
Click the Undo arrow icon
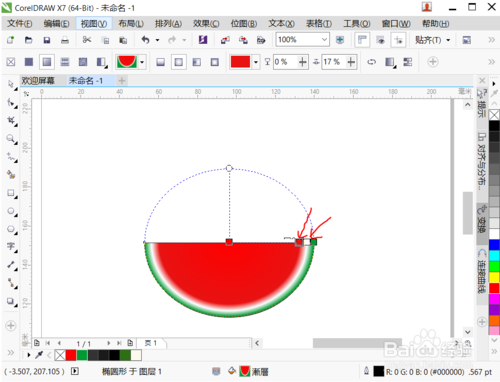click(x=145, y=40)
